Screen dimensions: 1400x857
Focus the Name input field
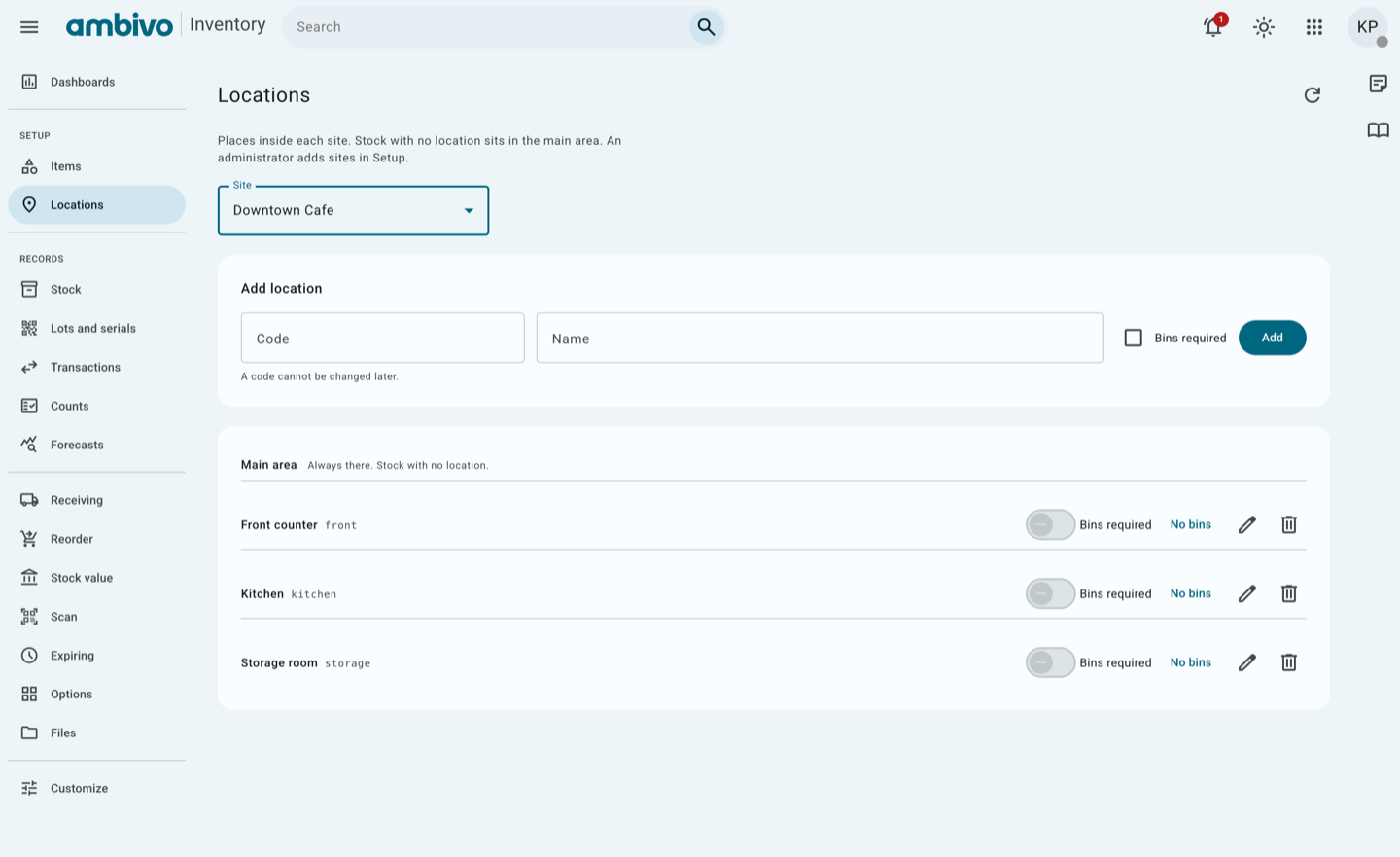820,339
